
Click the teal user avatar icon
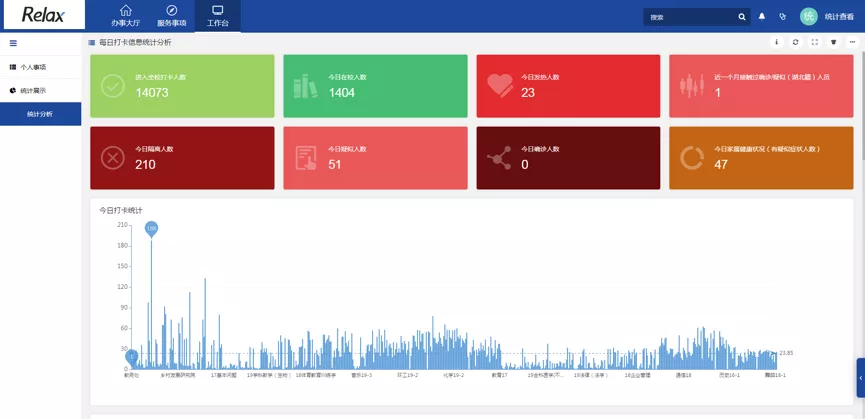pyautogui.click(x=808, y=16)
